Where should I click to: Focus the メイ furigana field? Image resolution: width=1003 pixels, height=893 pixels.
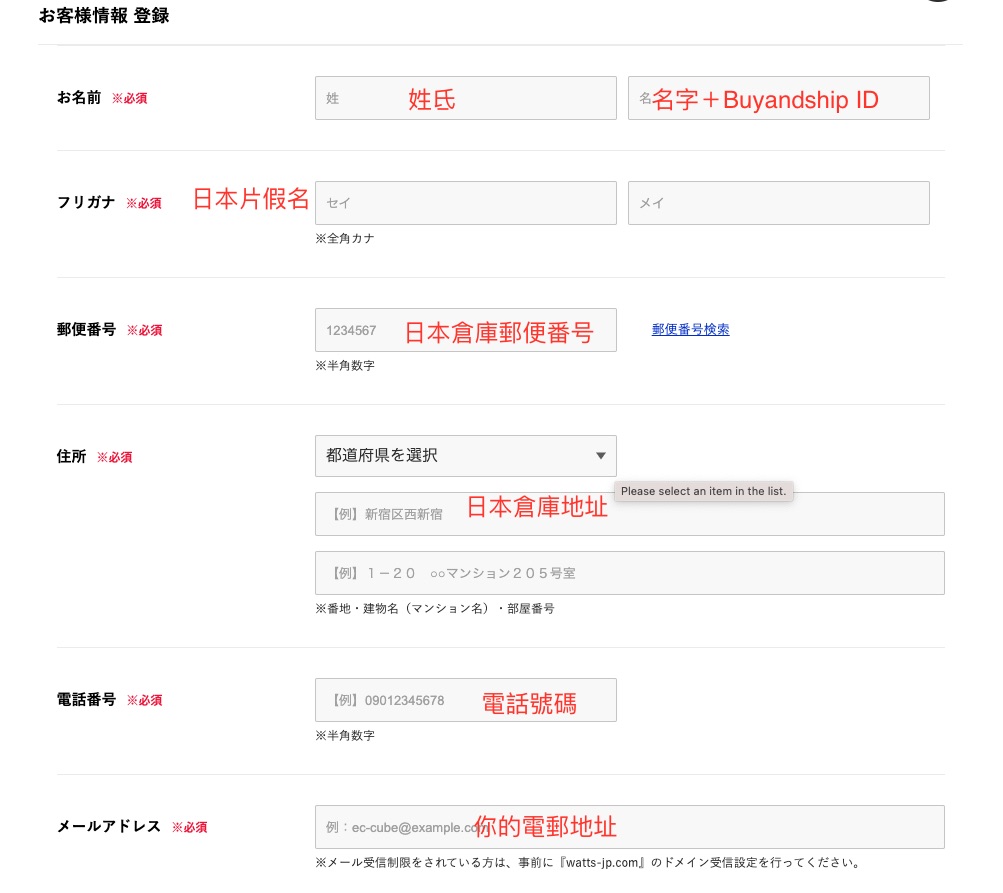point(778,203)
